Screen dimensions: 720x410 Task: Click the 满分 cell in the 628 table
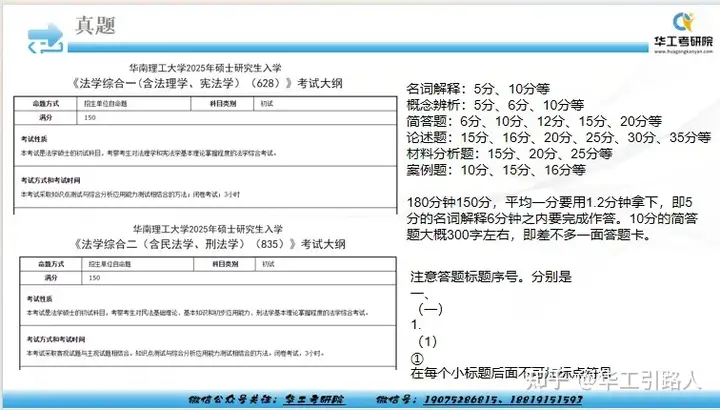[45, 118]
